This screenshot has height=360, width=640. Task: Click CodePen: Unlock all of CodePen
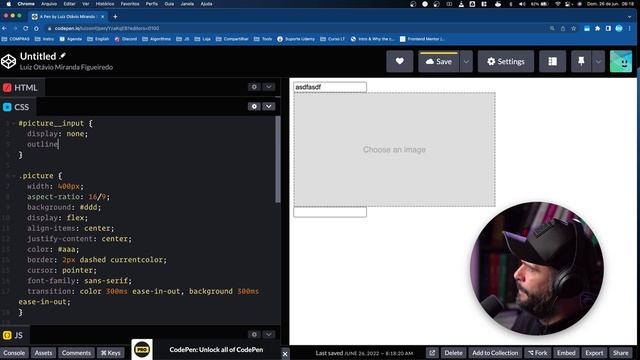point(216,350)
